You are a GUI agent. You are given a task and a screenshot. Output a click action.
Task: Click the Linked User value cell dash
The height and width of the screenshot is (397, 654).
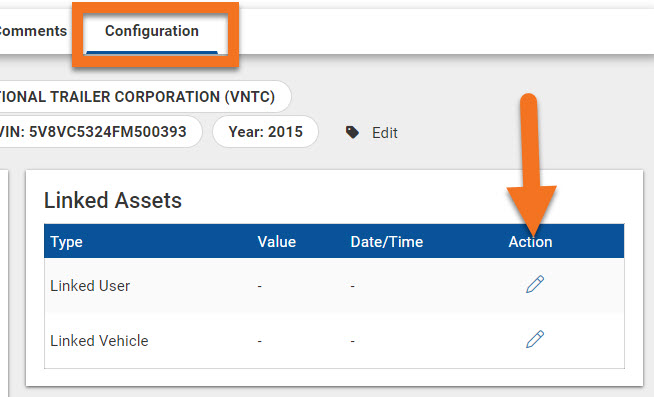259,286
